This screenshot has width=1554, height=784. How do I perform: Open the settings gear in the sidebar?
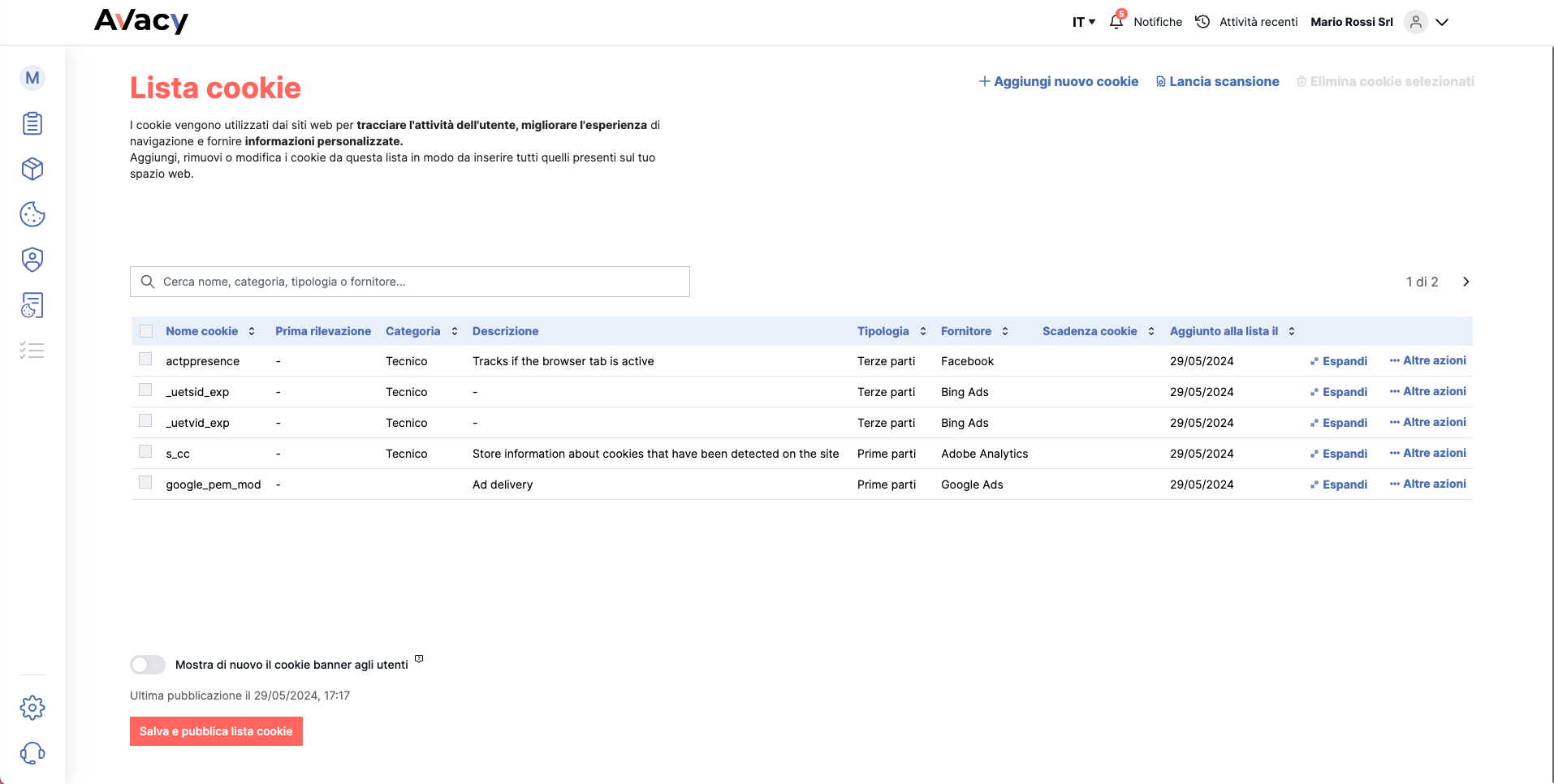pyautogui.click(x=32, y=707)
